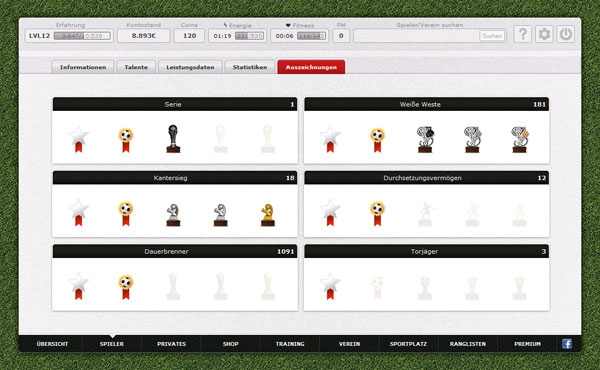Open the Statistiken tab

[250, 67]
